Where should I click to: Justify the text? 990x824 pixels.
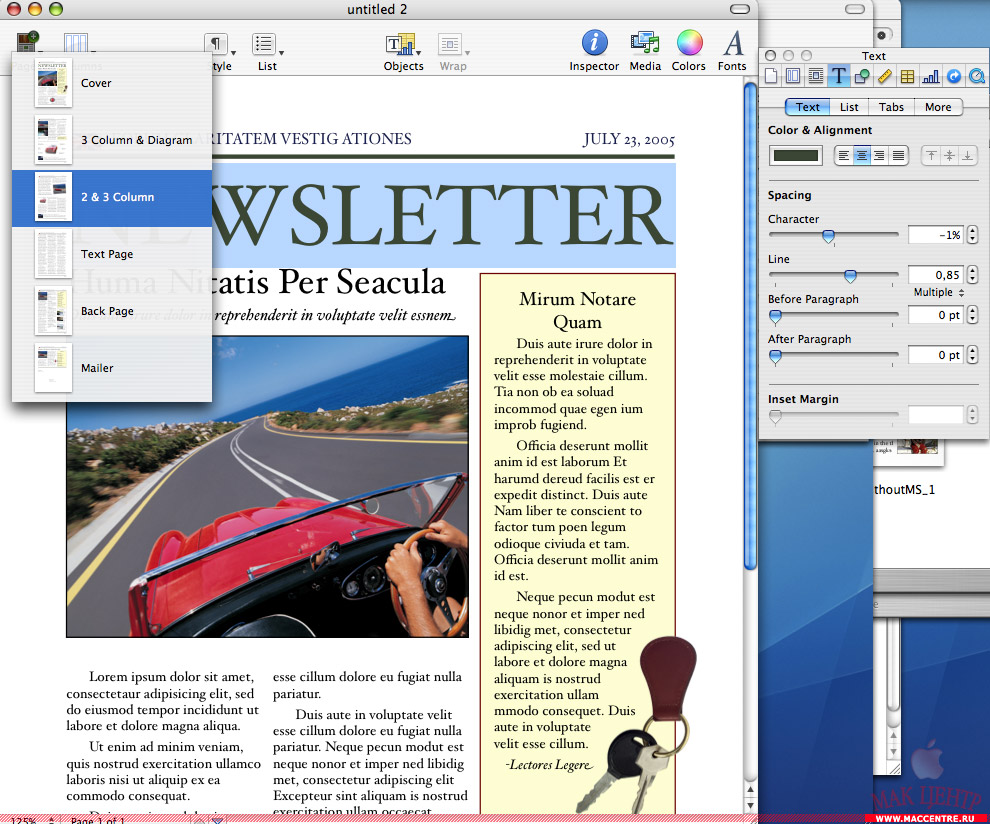tap(898, 155)
